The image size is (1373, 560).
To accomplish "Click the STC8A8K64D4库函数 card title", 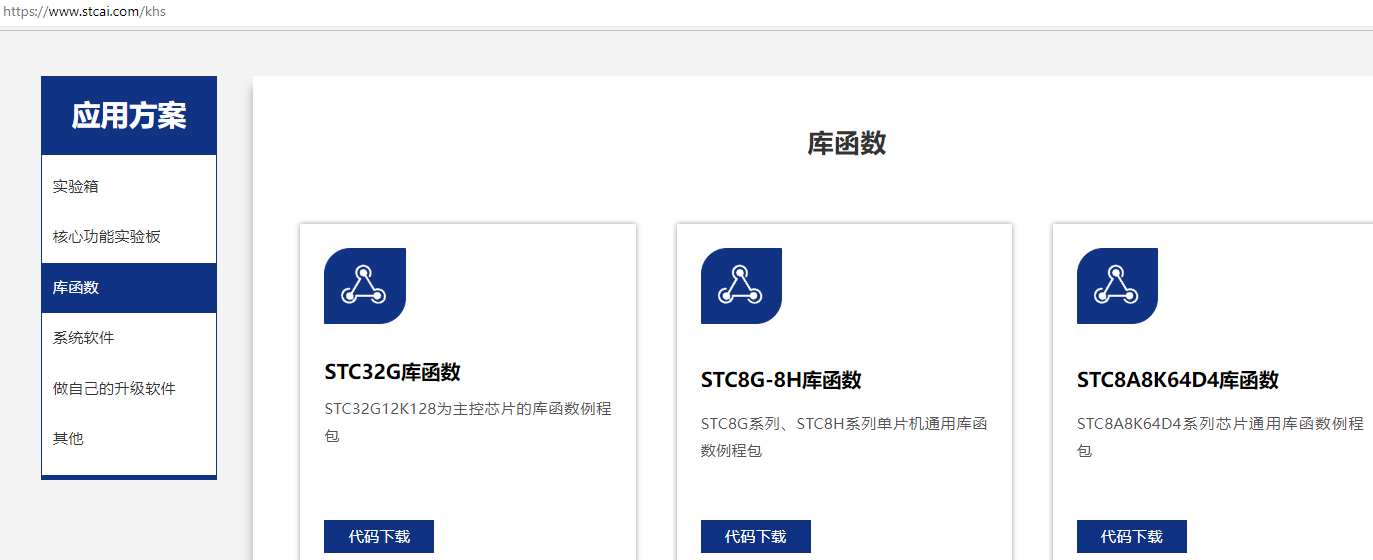I will [x=1178, y=380].
